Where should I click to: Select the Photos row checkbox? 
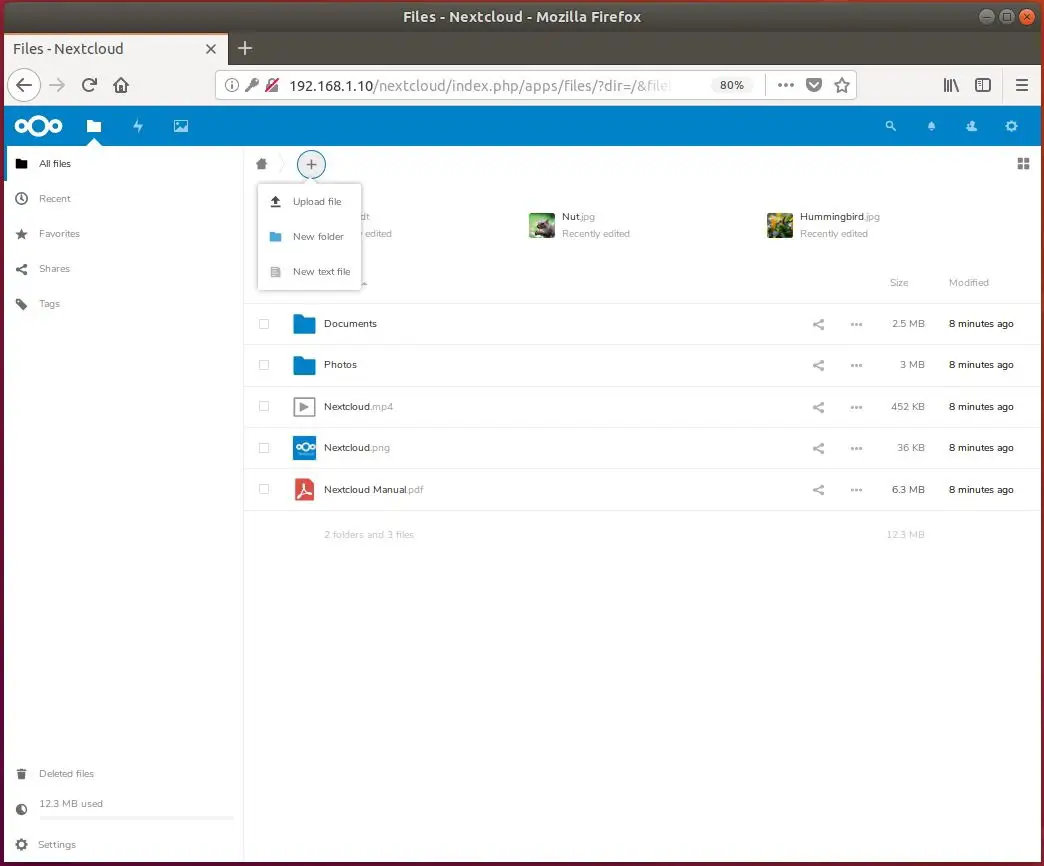(264, 365)
